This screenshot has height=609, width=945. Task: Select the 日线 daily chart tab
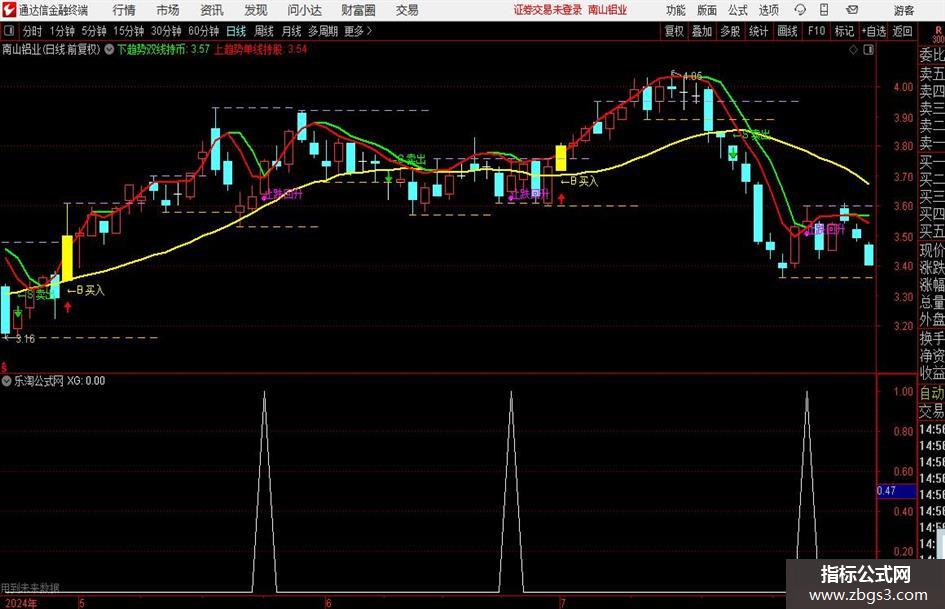[x=236, y=31]
